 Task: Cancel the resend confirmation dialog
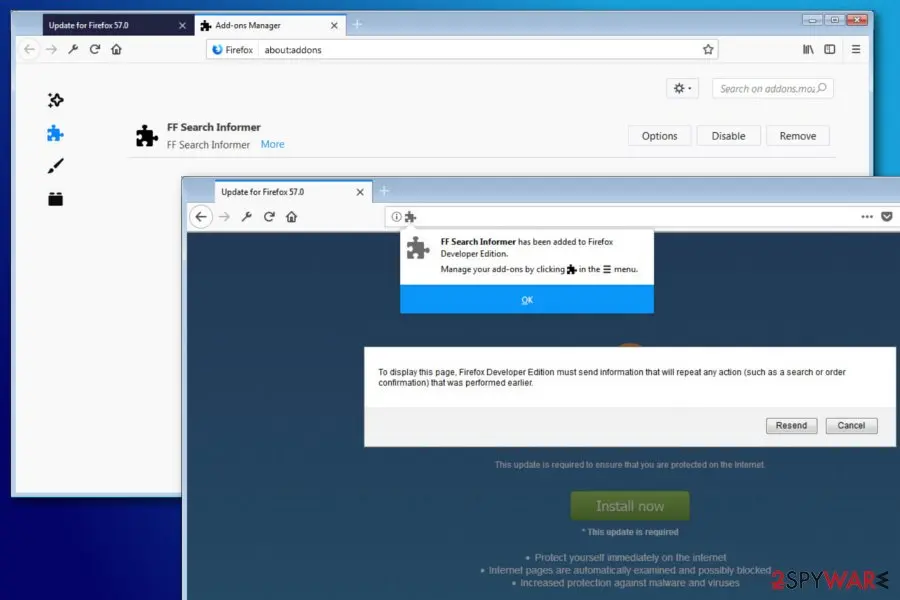[x=851, y=425]
